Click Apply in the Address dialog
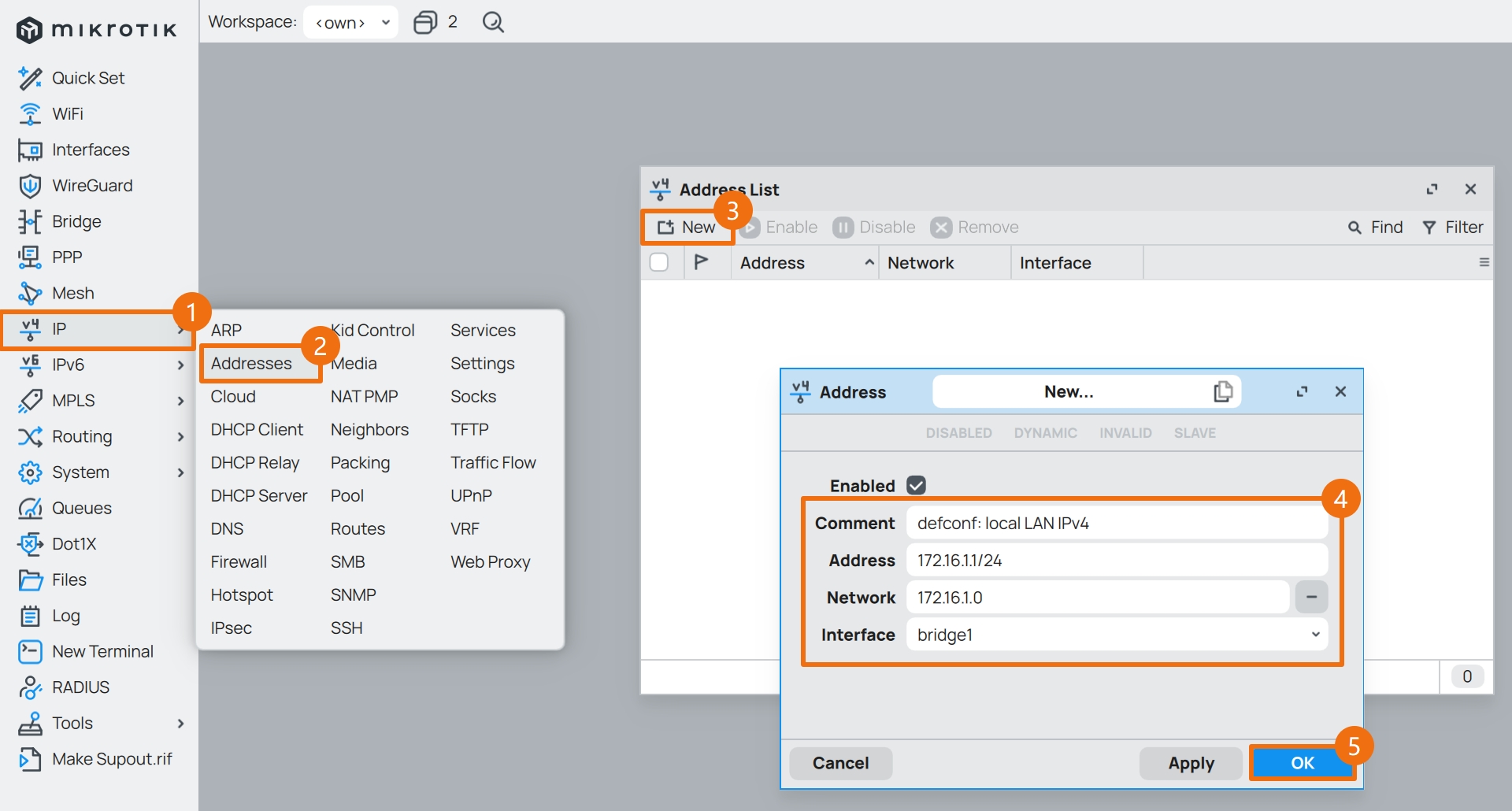 click(x=1191, y=763)
